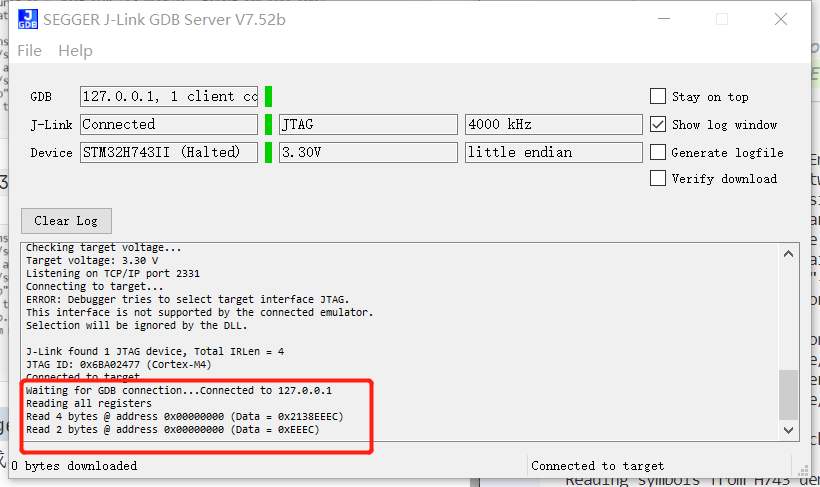Click the Clear Log button
Screen dimensions: 820x487
click(x=66, y=221)
